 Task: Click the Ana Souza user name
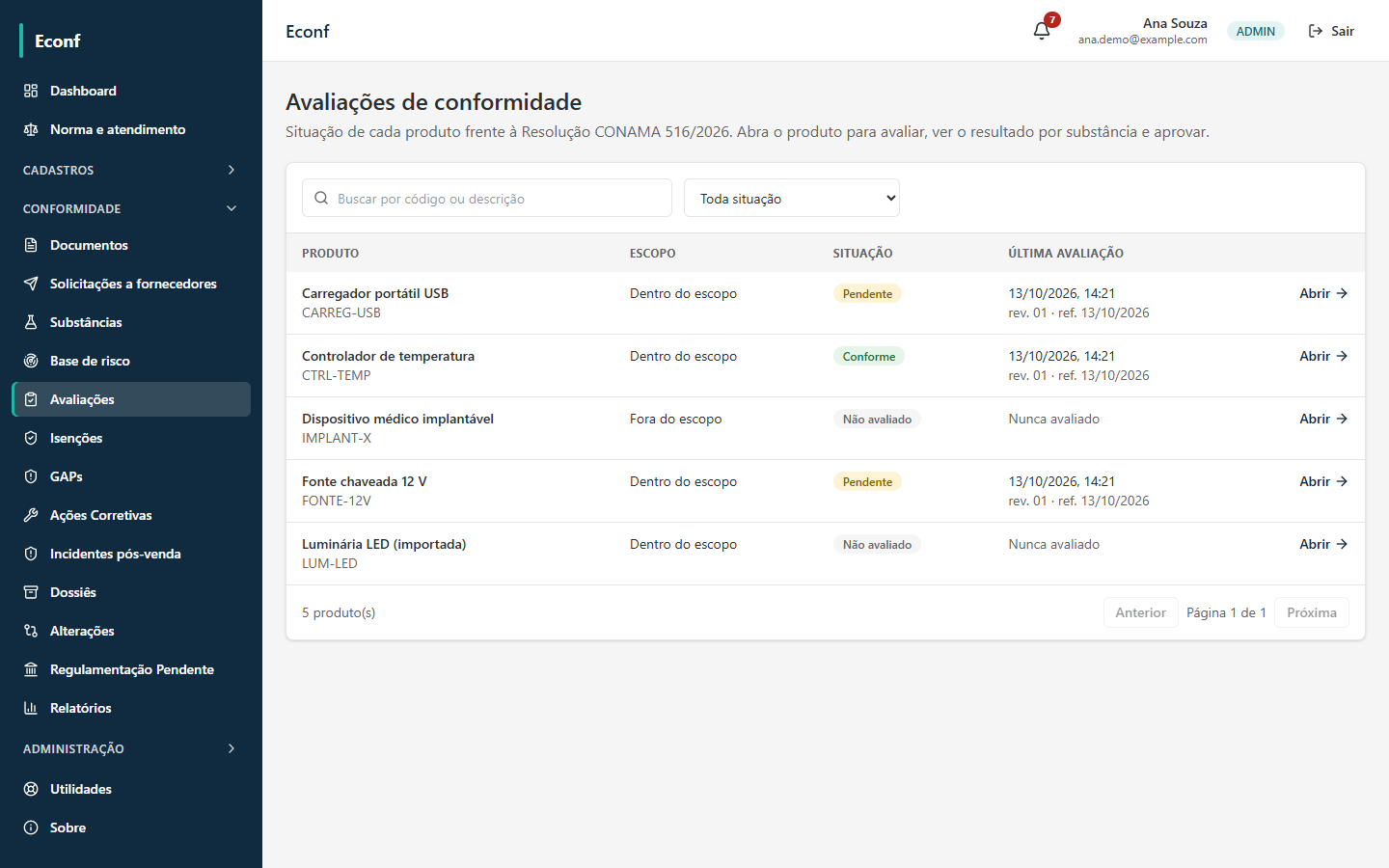point(1175,23)
